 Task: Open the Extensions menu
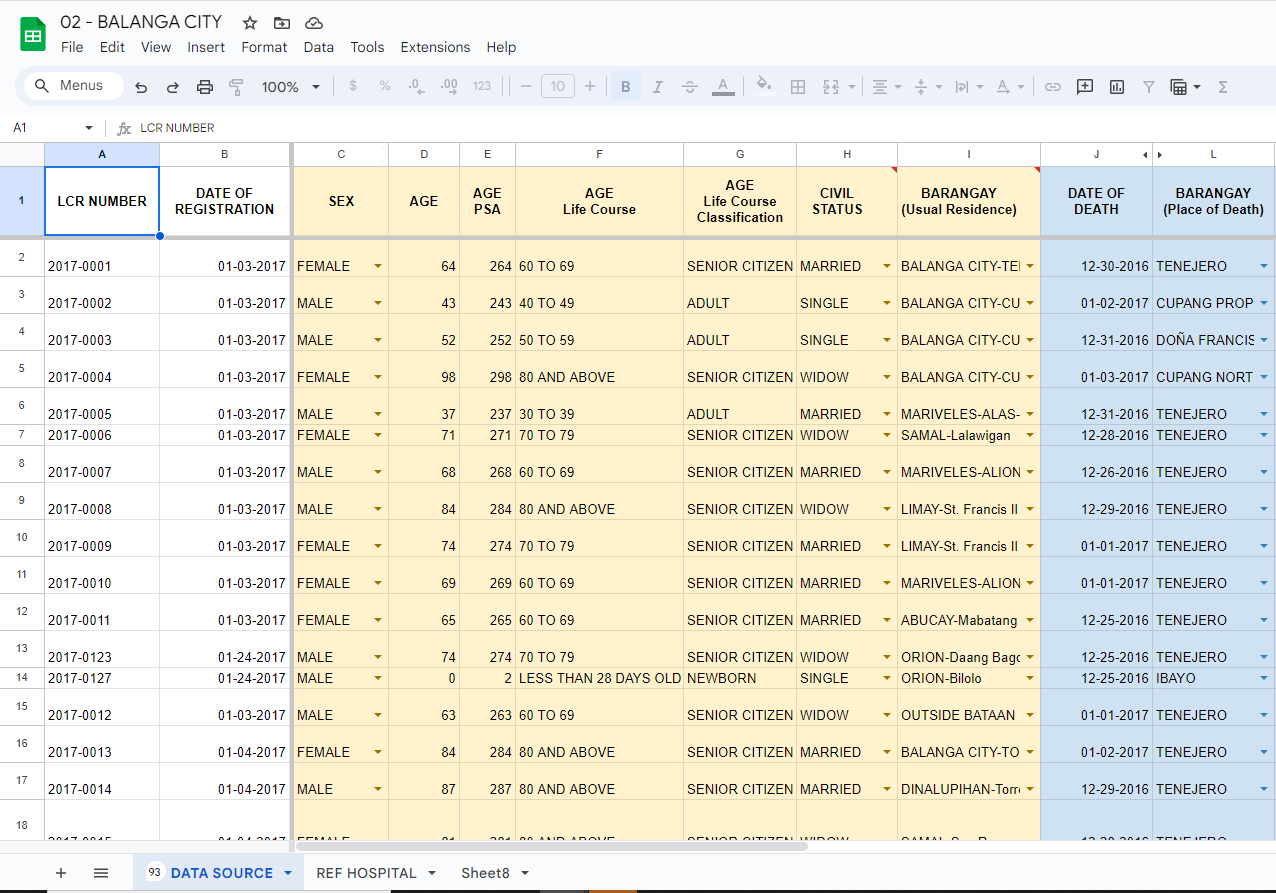(435, 47)
